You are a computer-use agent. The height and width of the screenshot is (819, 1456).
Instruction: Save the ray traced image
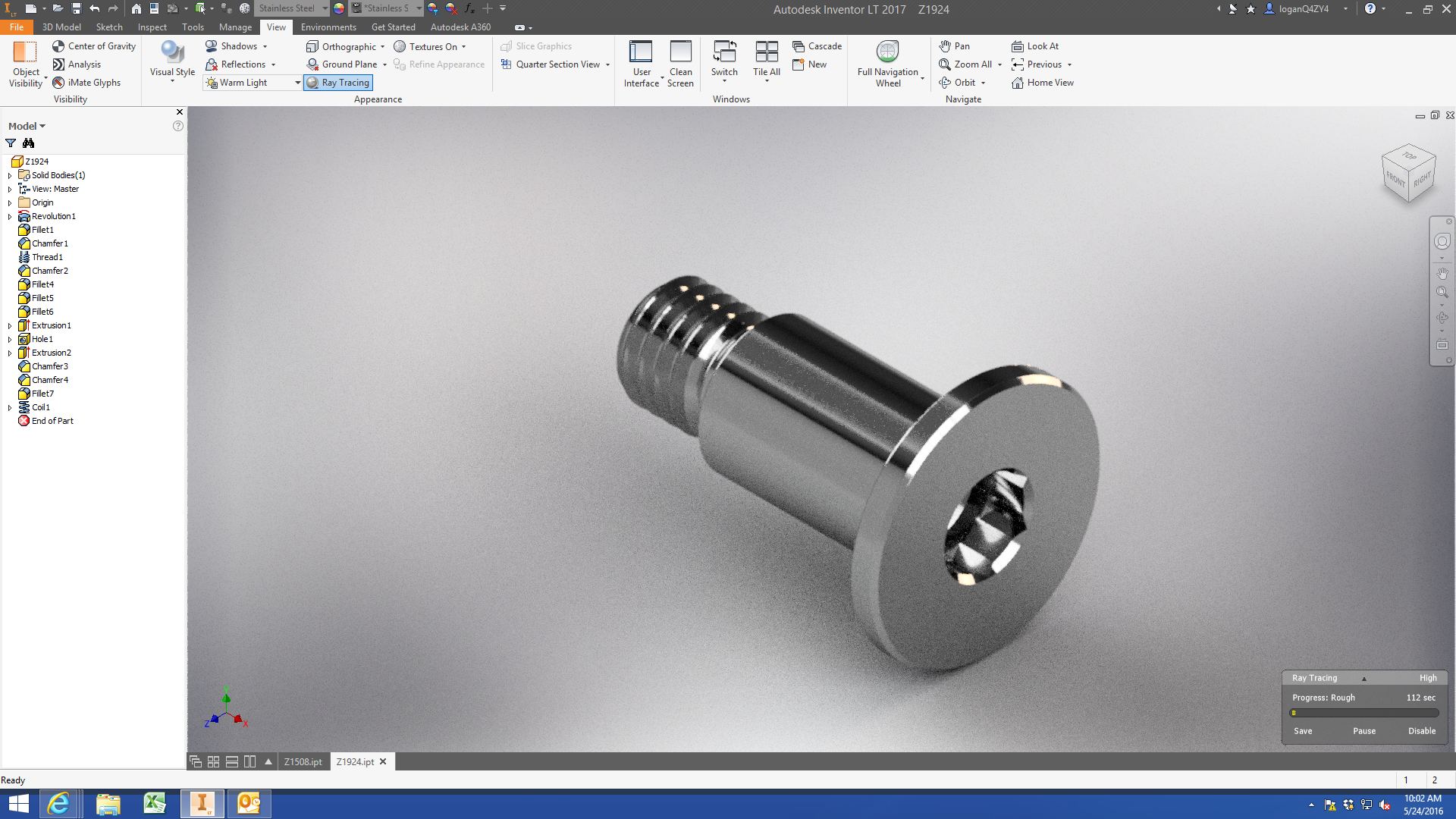pyautogui.click(x=1303, y=731)
